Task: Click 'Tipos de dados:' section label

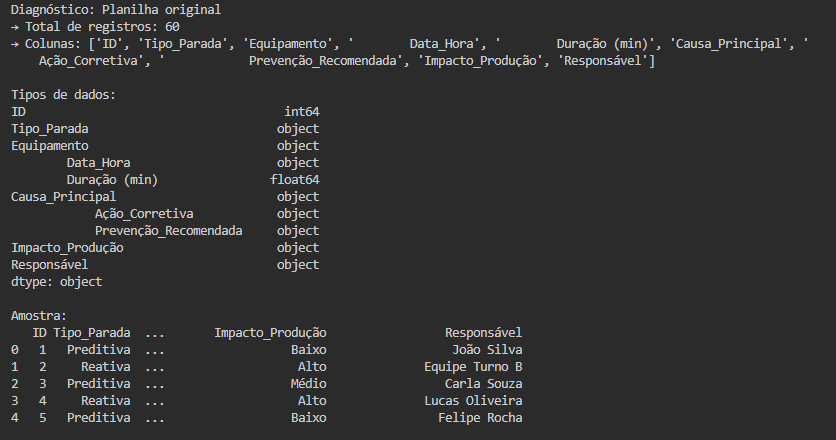Action: 63,95
